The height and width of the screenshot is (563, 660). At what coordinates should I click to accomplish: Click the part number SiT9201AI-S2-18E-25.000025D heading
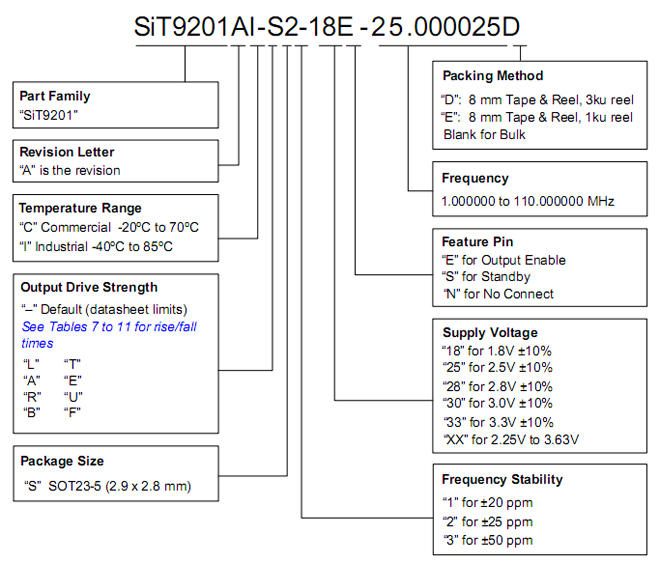pos(327,27)
